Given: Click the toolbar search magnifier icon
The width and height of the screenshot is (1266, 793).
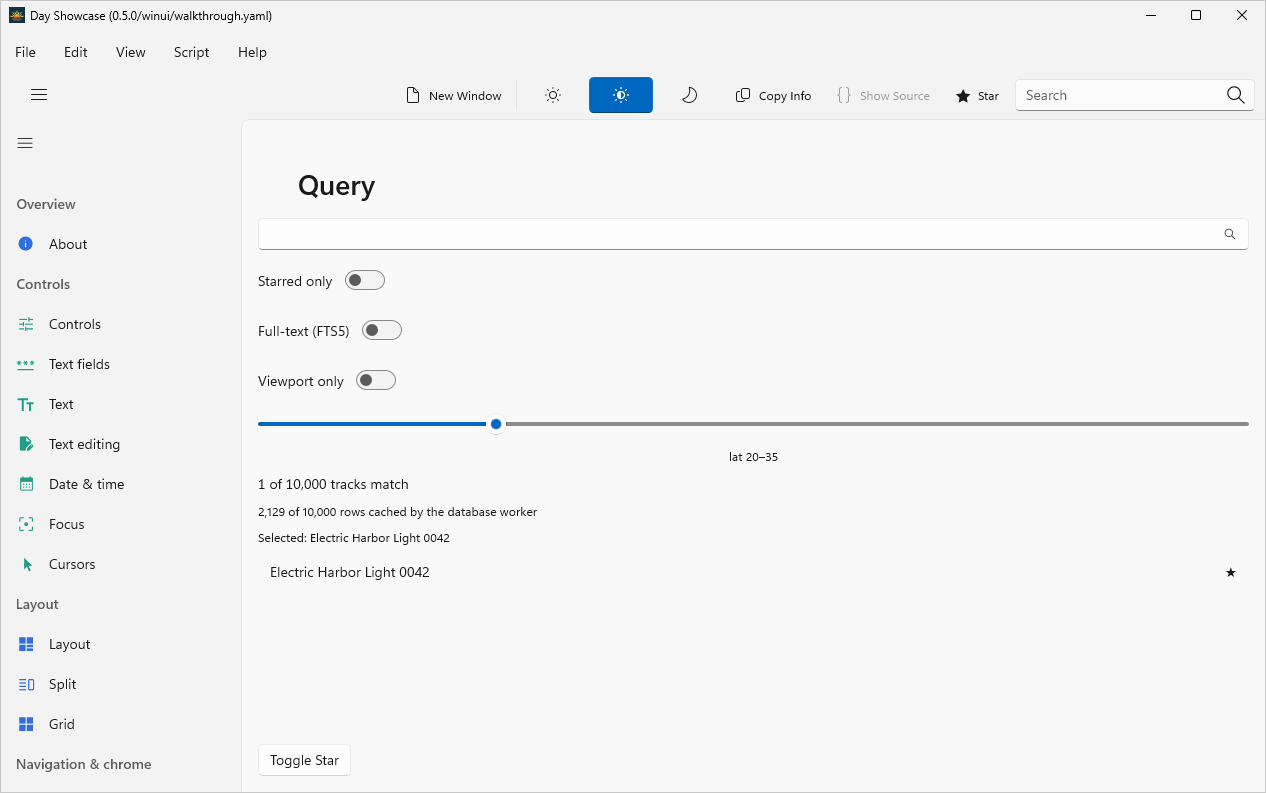Looking at the screenshot, I should [1236, 95].
